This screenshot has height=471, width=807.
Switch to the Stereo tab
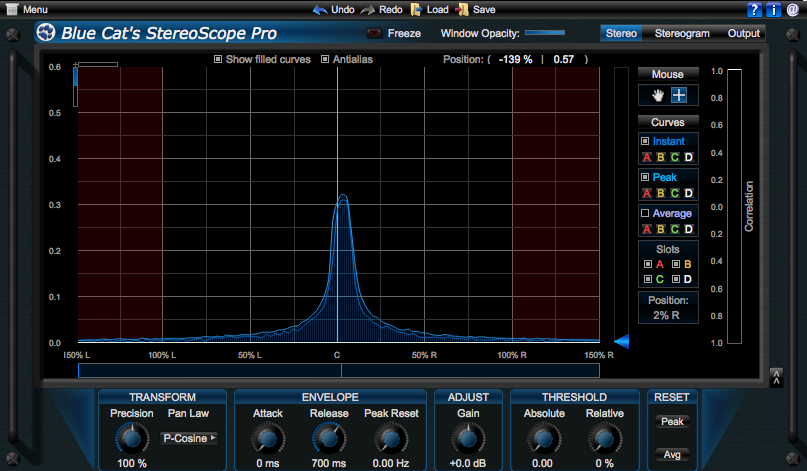click(x=621, y=33)
